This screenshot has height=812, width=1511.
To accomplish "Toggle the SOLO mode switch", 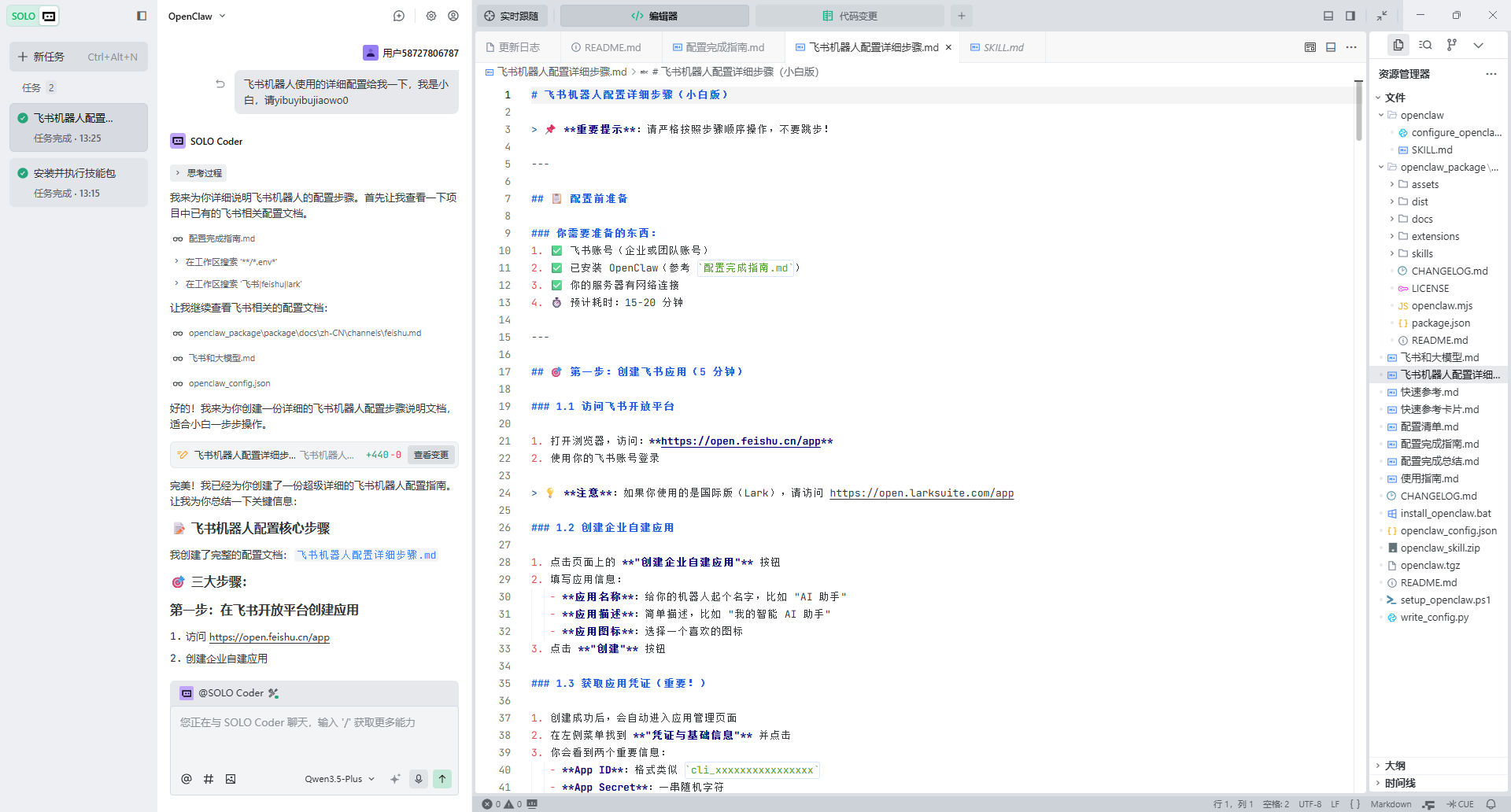I will pos(33,16).
